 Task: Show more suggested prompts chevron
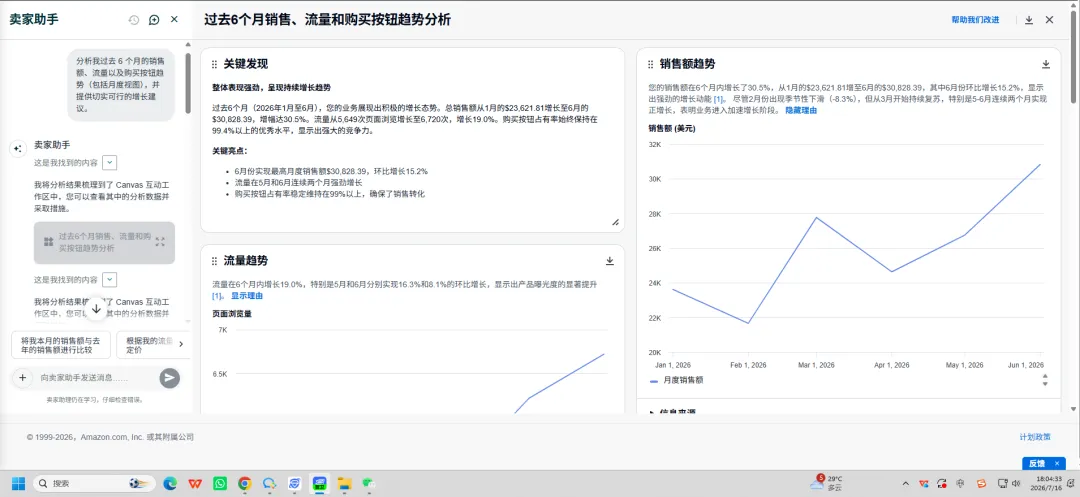click(181, 344)
